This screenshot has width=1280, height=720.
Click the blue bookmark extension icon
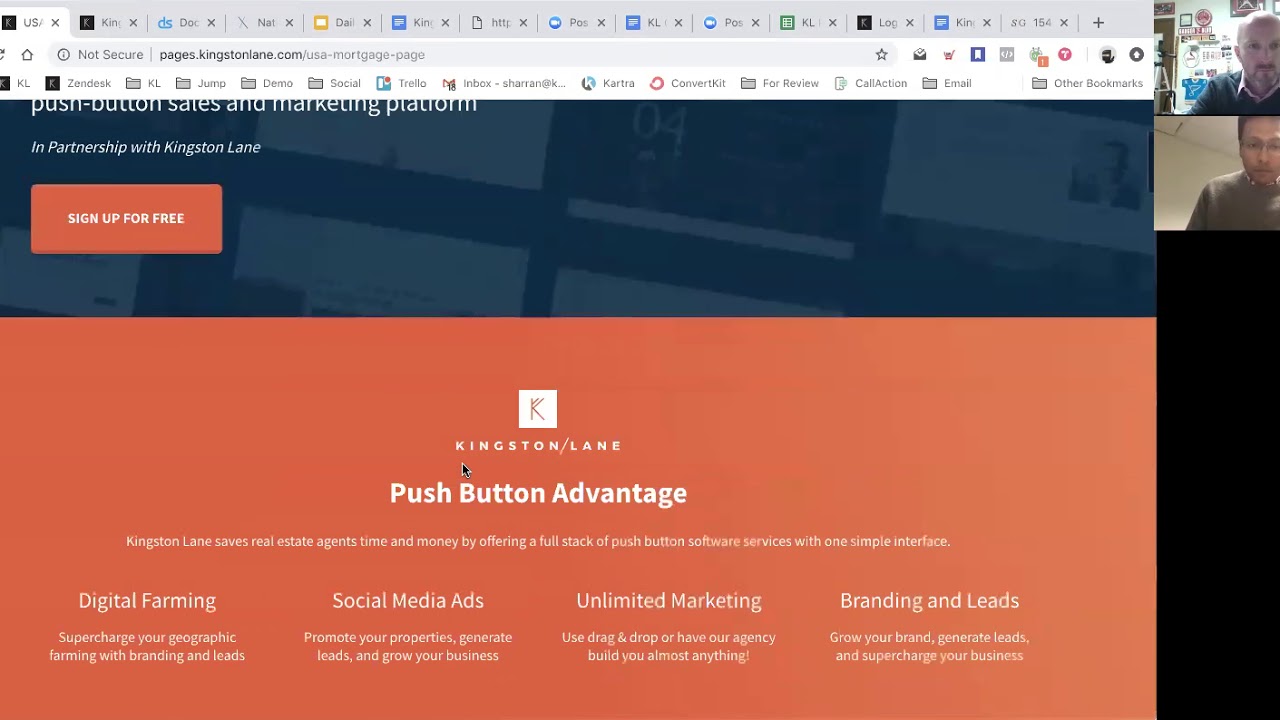(978, 54)
